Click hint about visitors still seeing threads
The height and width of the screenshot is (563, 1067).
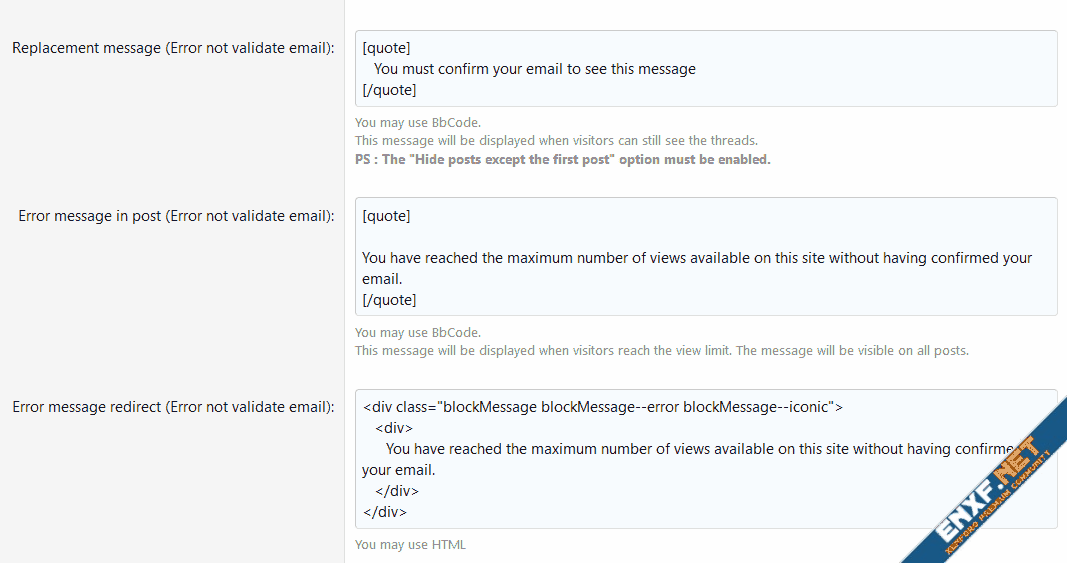(x=556, y=141)
